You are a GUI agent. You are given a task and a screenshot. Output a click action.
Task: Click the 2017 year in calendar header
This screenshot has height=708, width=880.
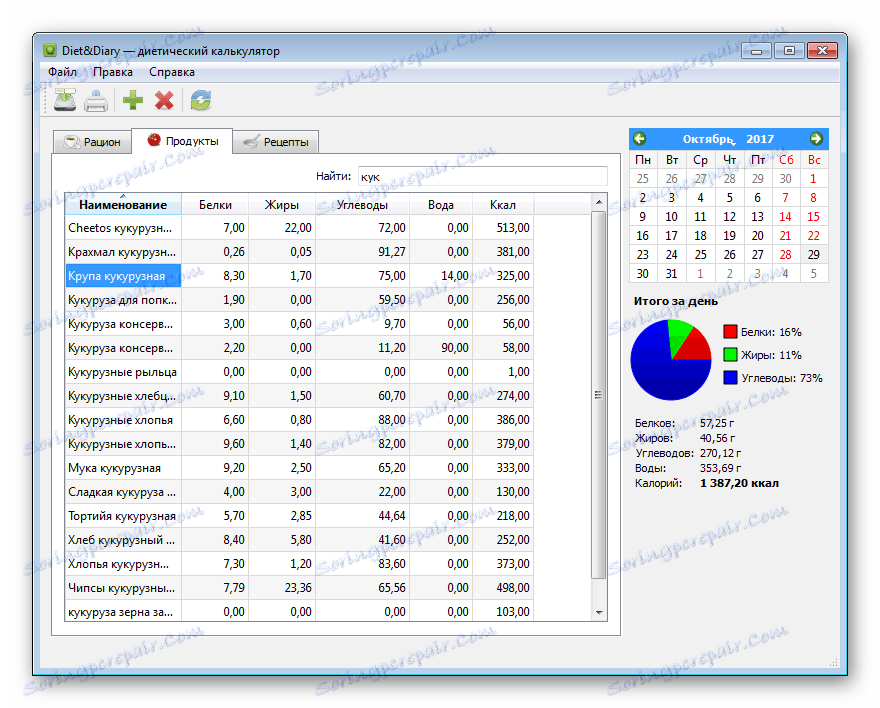click(x=760, y=139)
